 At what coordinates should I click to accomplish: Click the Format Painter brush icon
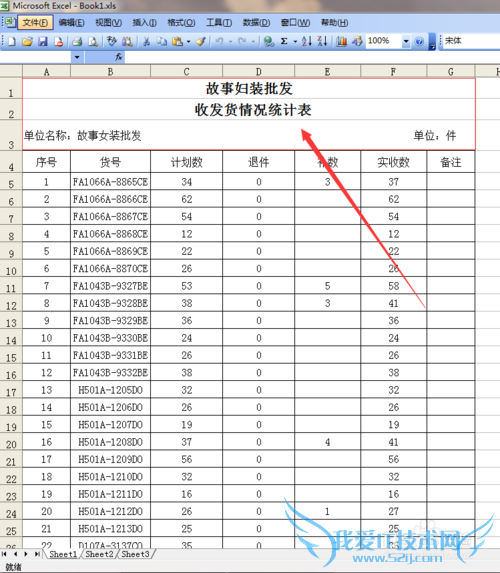pyautogui.click(x=201, y=41)
